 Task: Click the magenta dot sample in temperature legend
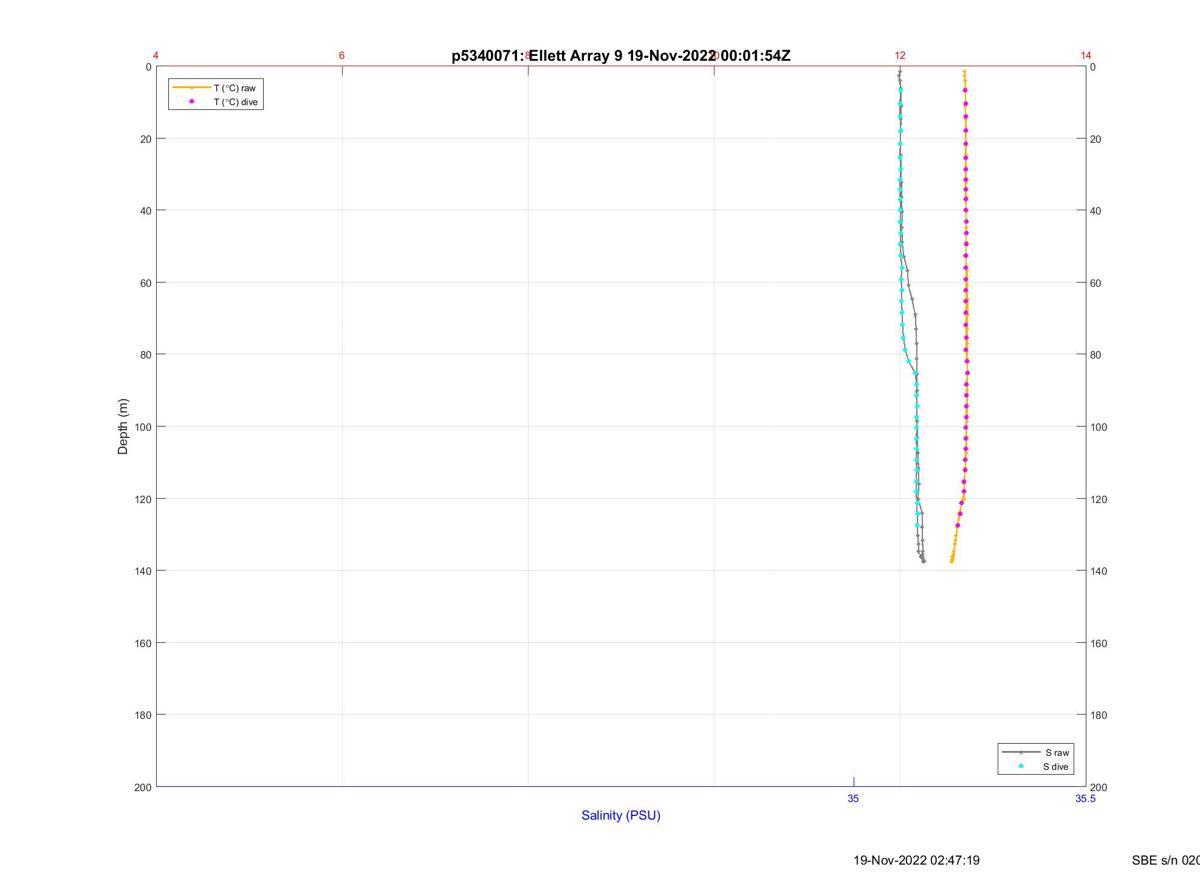pos(192,101)
